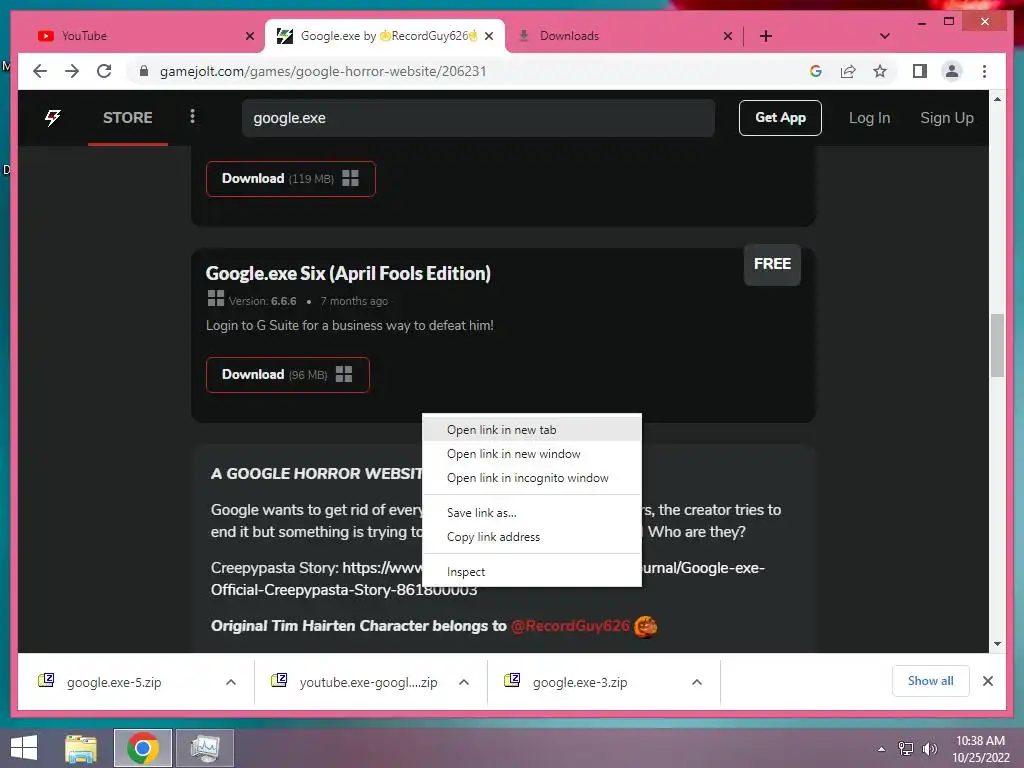Screen dimensions: 1024x768
Task: Click the gamejolt.com URL in the address bar
Action: click(x=323, y=71)
